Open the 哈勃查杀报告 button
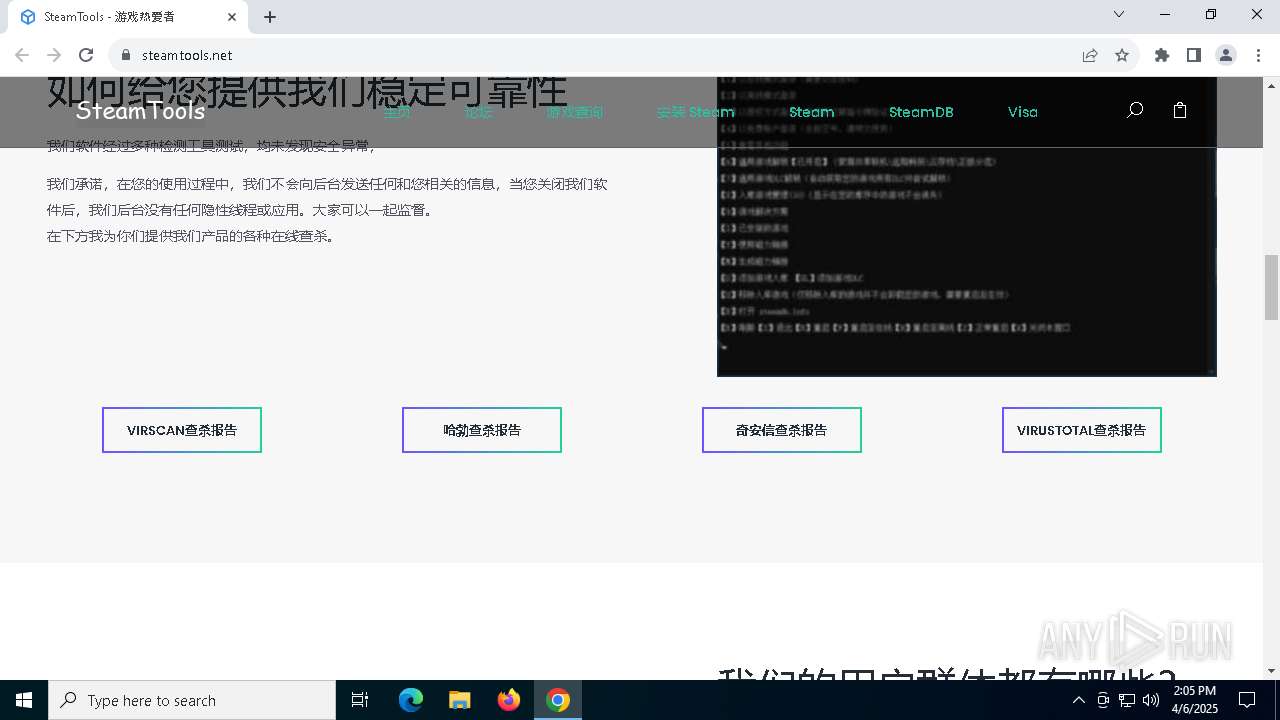The height and width of the screenshot is (720, 1280). (x=482, y=430)
